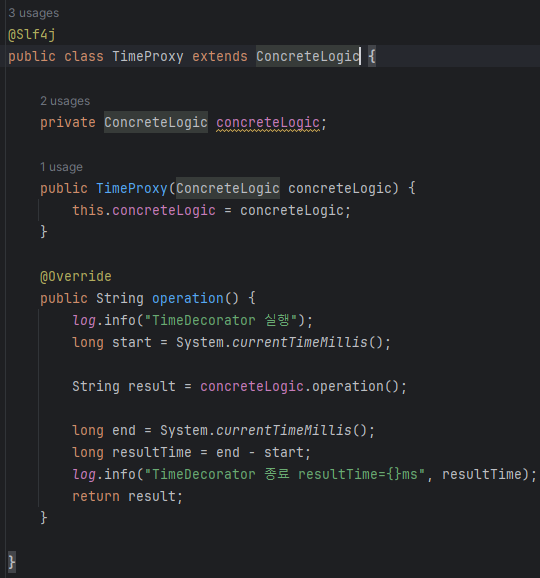Screen dimensions: 540x578
Task: Click the end variable in "long end" declaration
Action: pyautogui.click(x=124, y=431)
